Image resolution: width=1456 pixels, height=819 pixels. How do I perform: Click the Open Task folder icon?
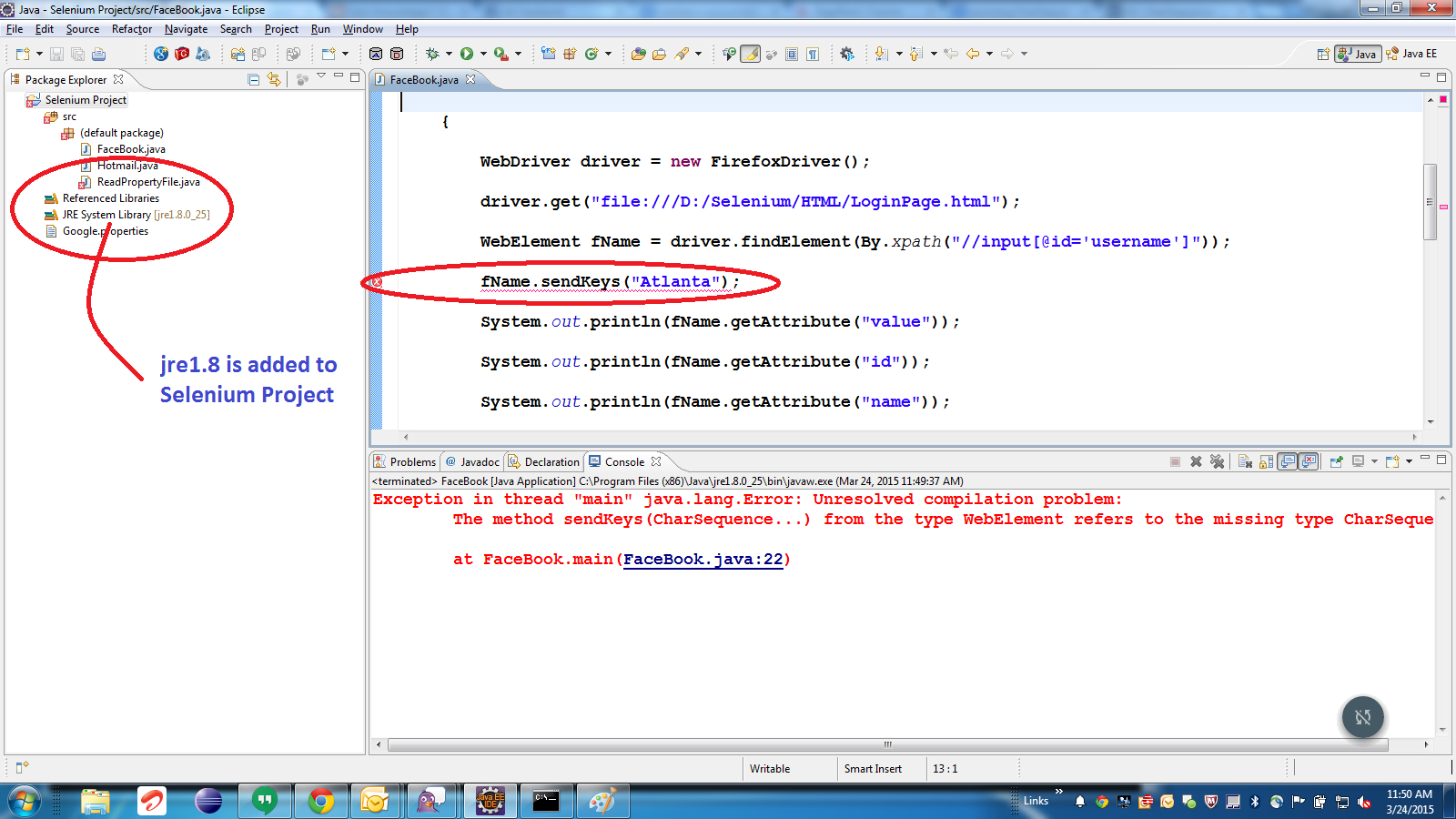[660, 54]
